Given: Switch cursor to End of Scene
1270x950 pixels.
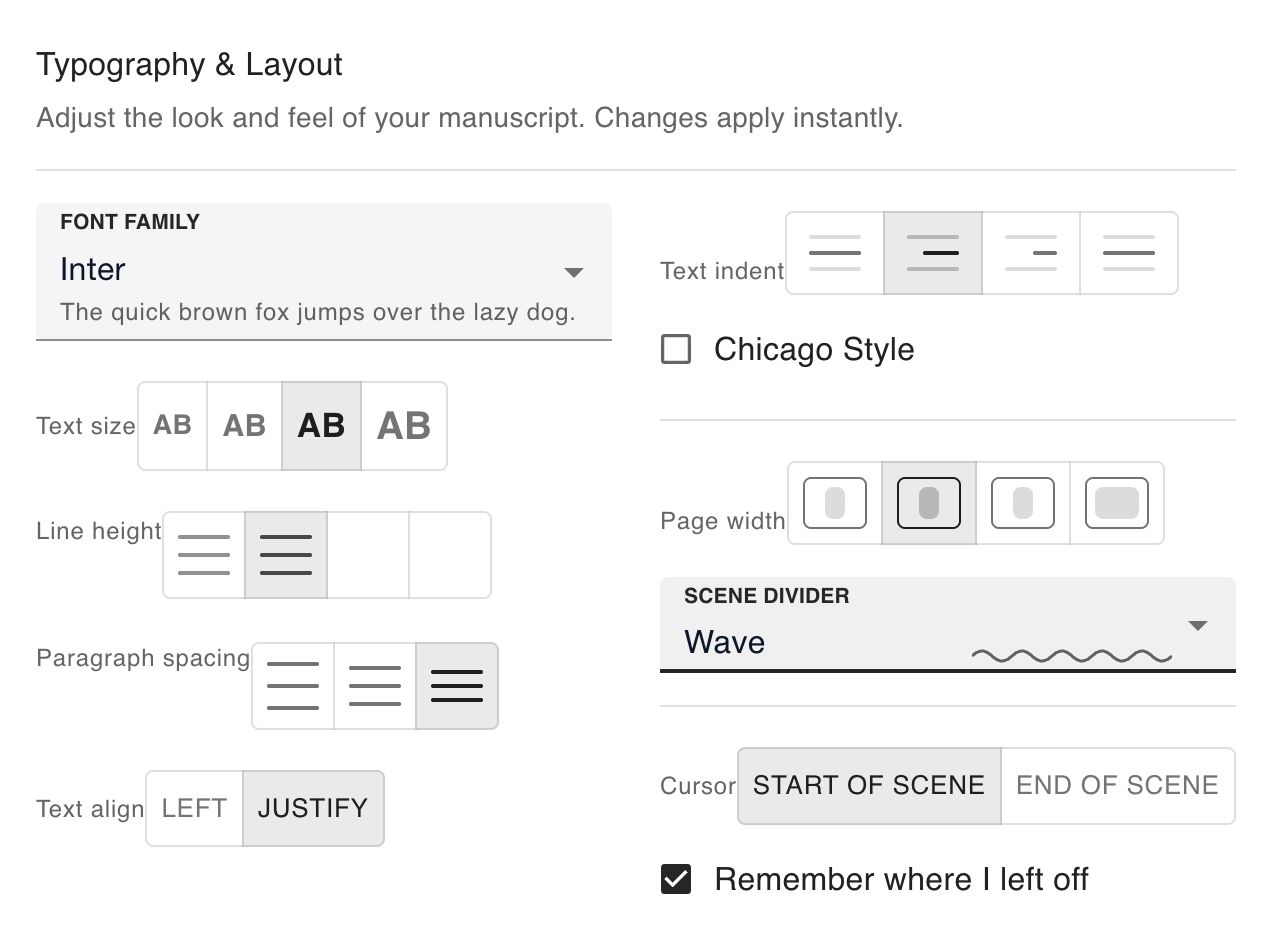Looking at the screenshot, I should [1117, 786].
